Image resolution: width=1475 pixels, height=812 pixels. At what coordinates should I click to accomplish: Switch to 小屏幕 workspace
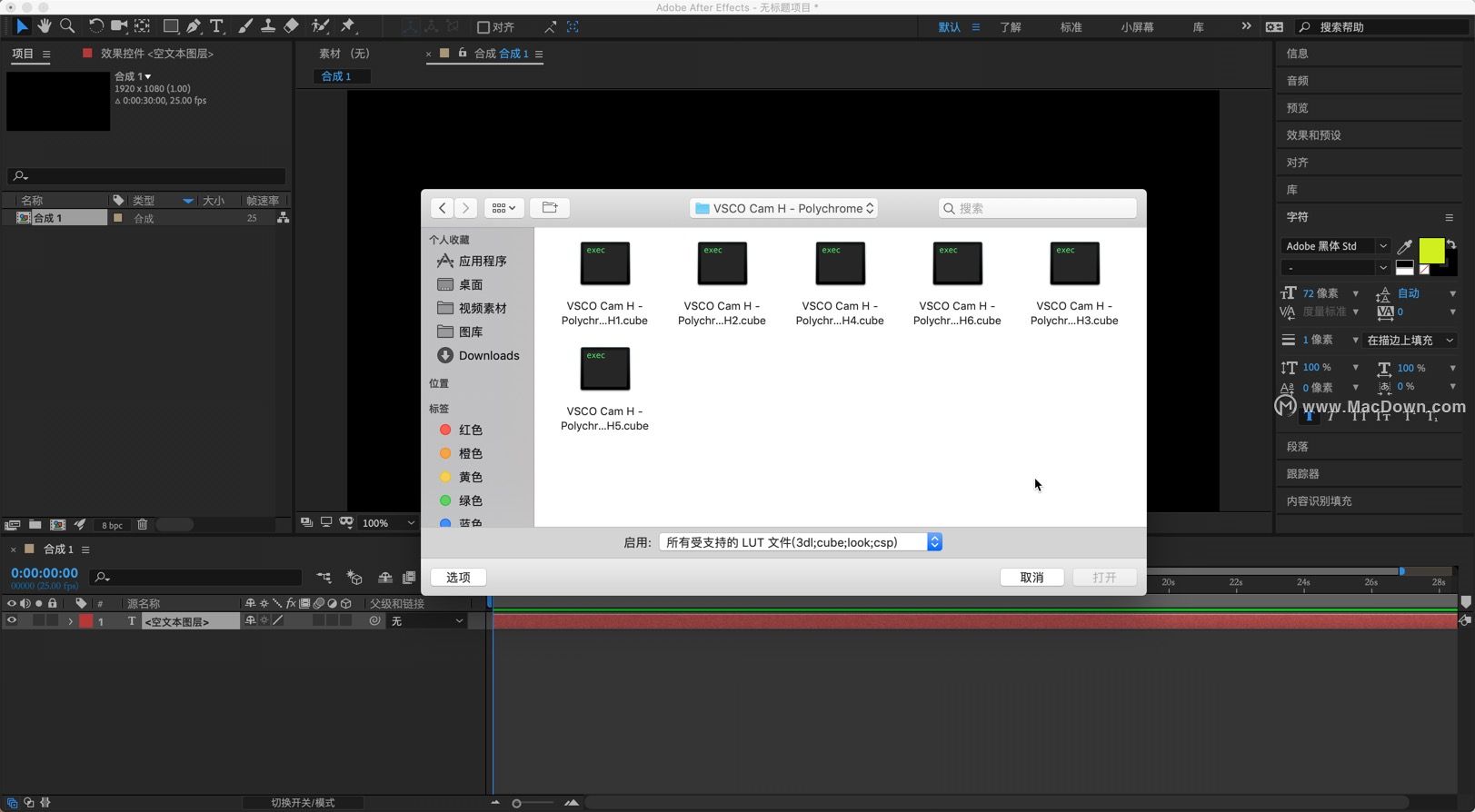(x=1137, y=27)
